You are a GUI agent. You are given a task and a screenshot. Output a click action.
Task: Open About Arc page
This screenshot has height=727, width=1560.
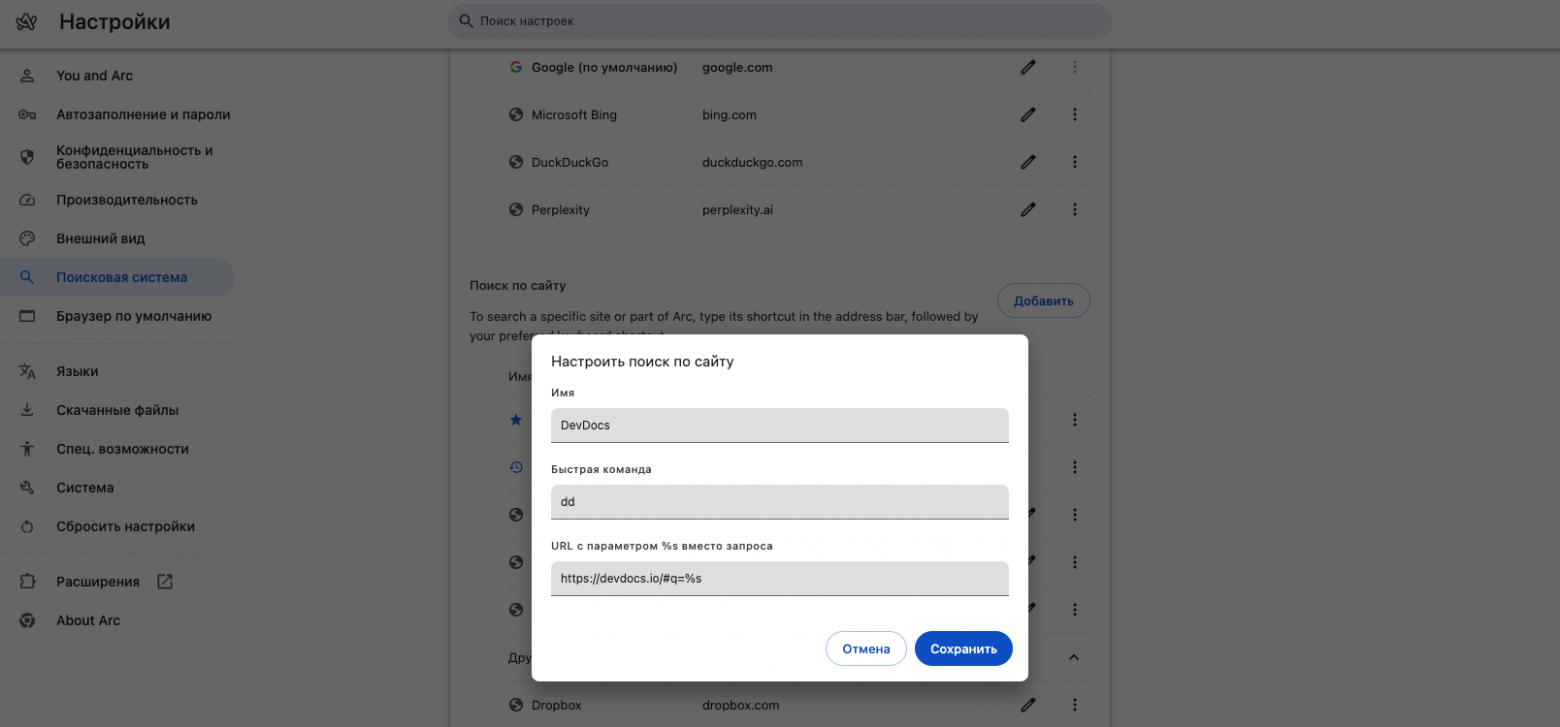[118, 621]
